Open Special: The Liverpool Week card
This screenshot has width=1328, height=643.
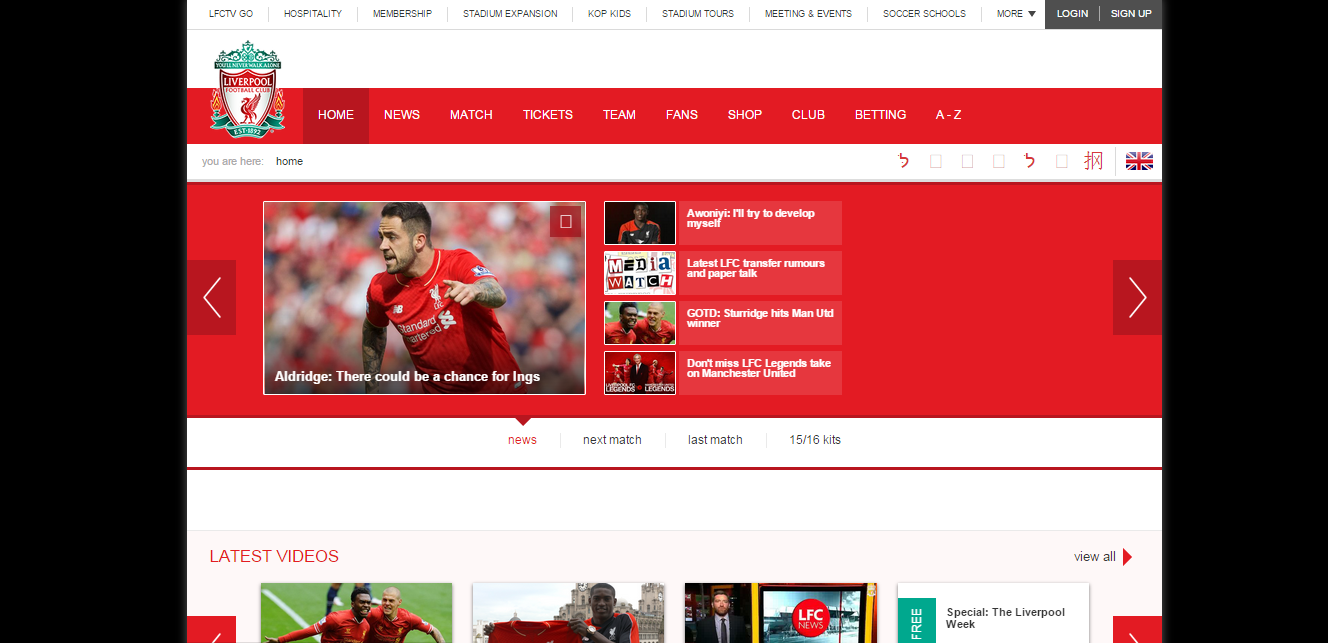click(x=993, y=613)
